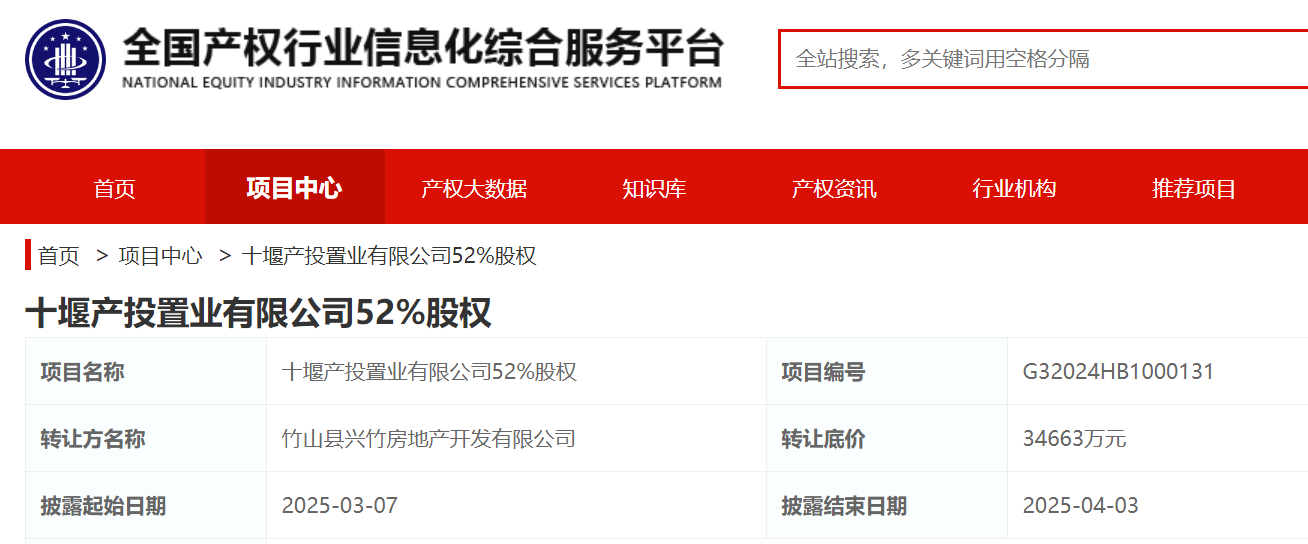Focus the 全站搜索 search input field
The height and width of the screenshot is (544, 1308).
(1043, 59)
